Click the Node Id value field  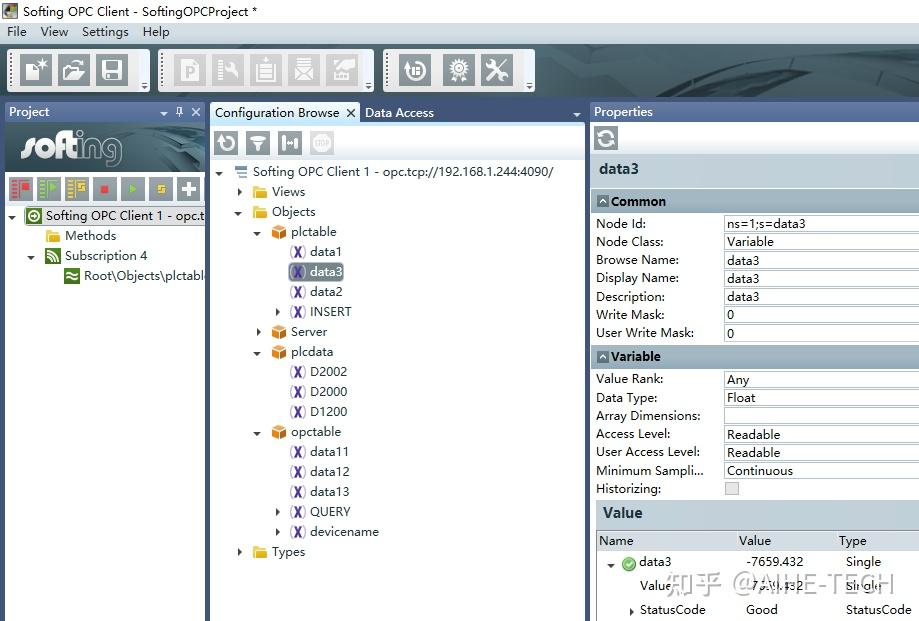click(822, 224)
